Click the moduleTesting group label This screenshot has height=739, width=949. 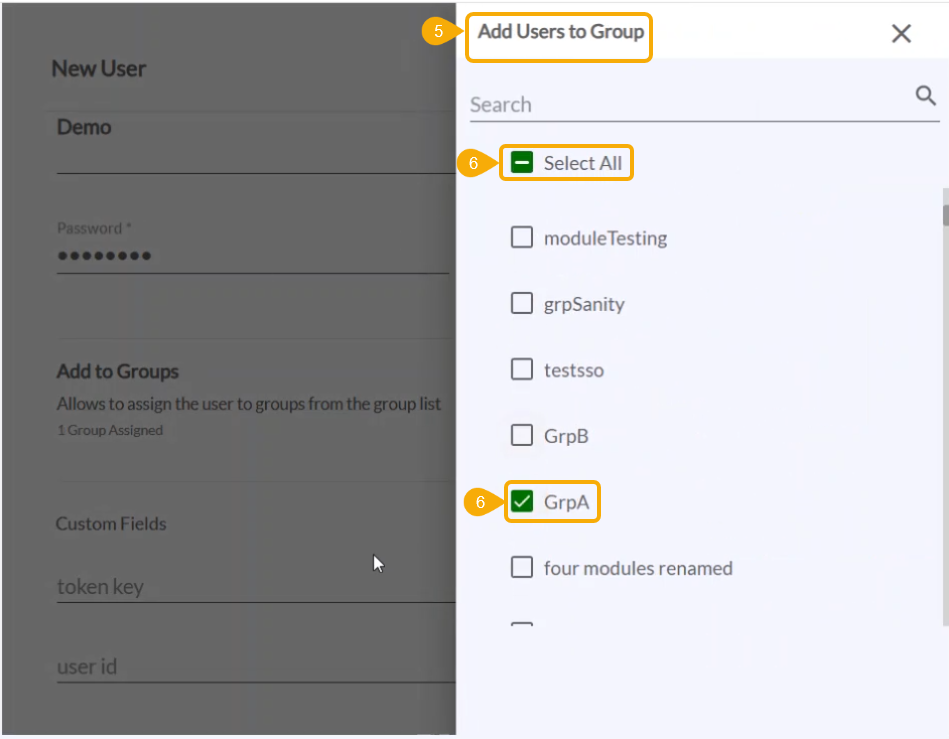pyautogui.click(x=605, y=238)
